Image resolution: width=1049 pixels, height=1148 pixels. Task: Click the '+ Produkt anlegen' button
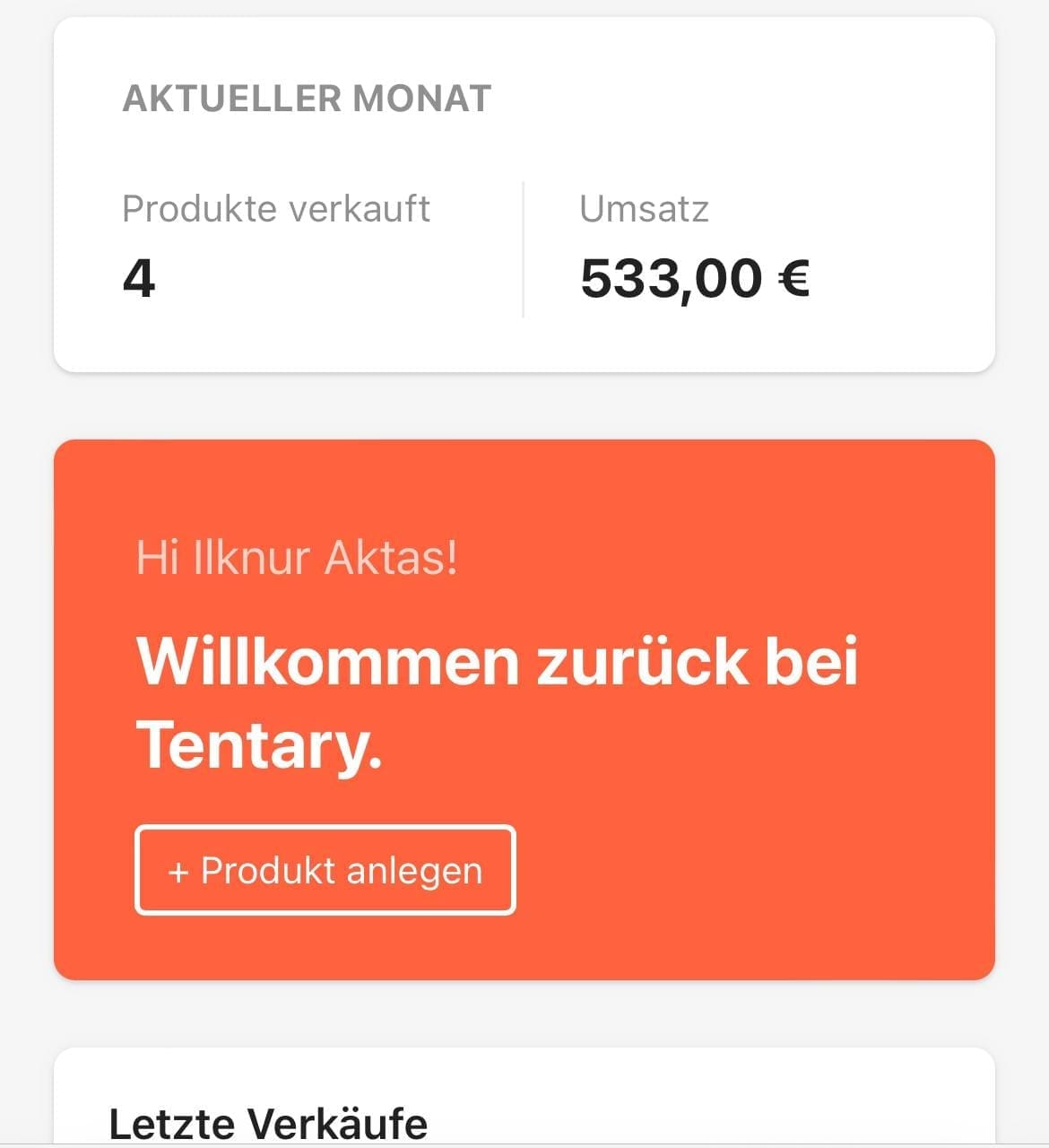point(325,870)
